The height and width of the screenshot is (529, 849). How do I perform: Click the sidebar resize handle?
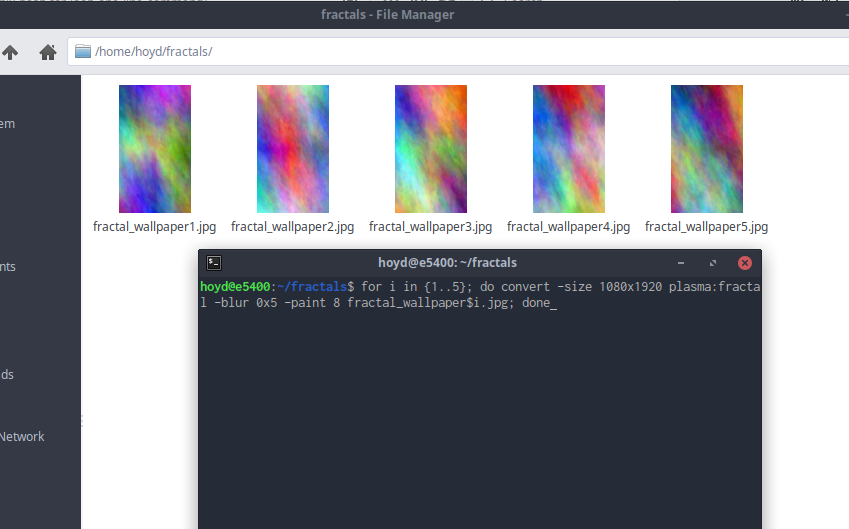click(x=82, y=423)
